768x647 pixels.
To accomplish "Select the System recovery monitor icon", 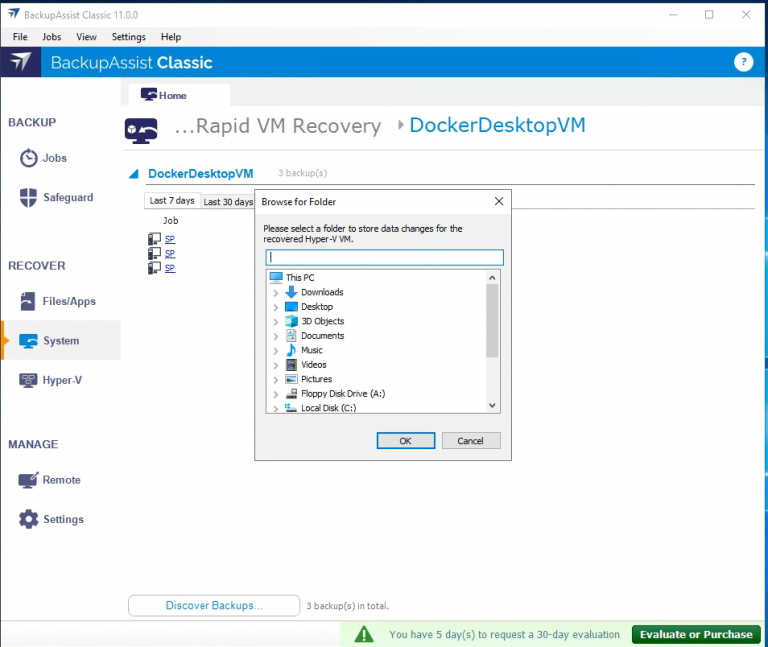I will pyautogui.click(x=29, y=341).
